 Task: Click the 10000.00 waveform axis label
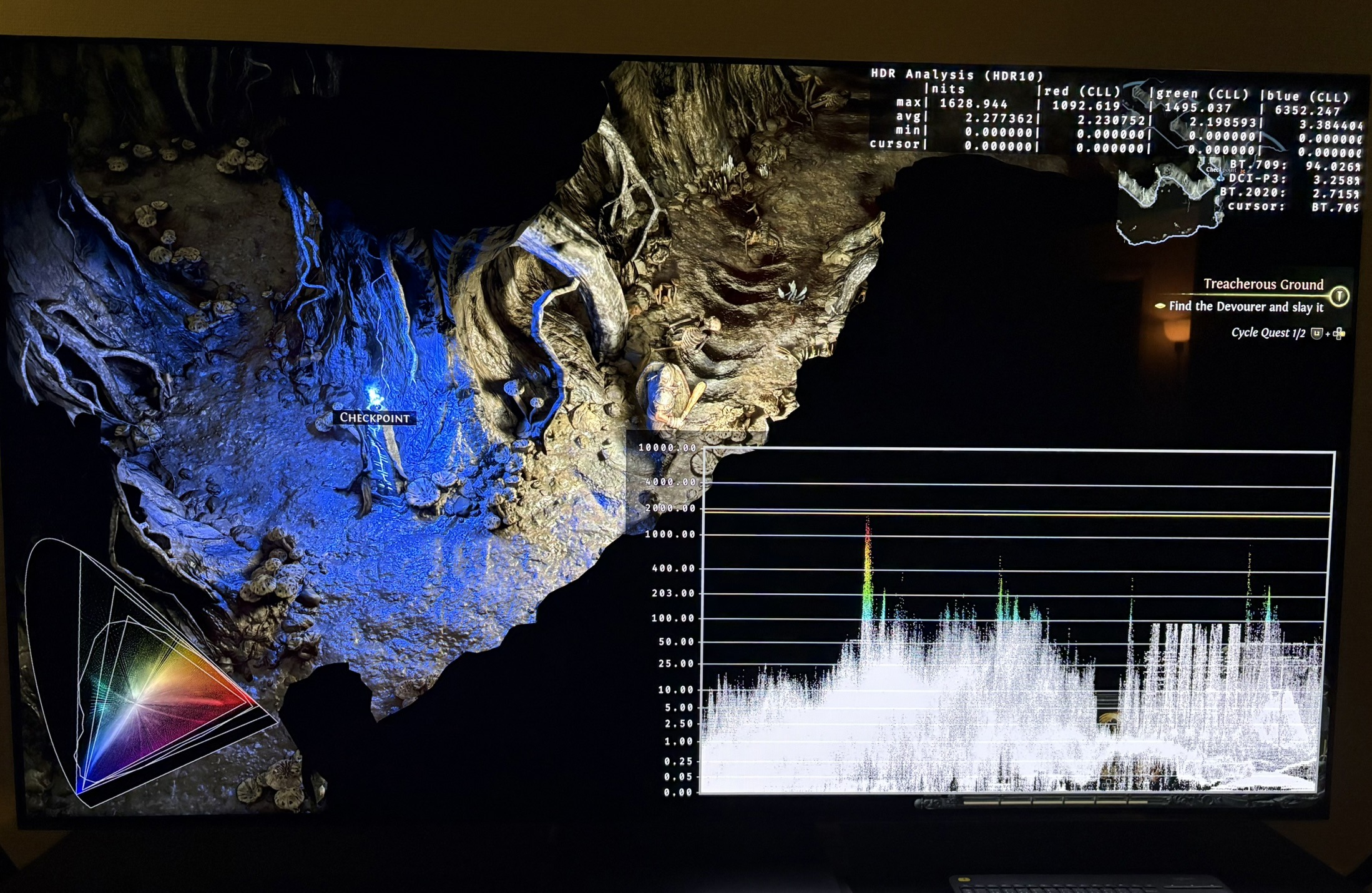(667, 448)
